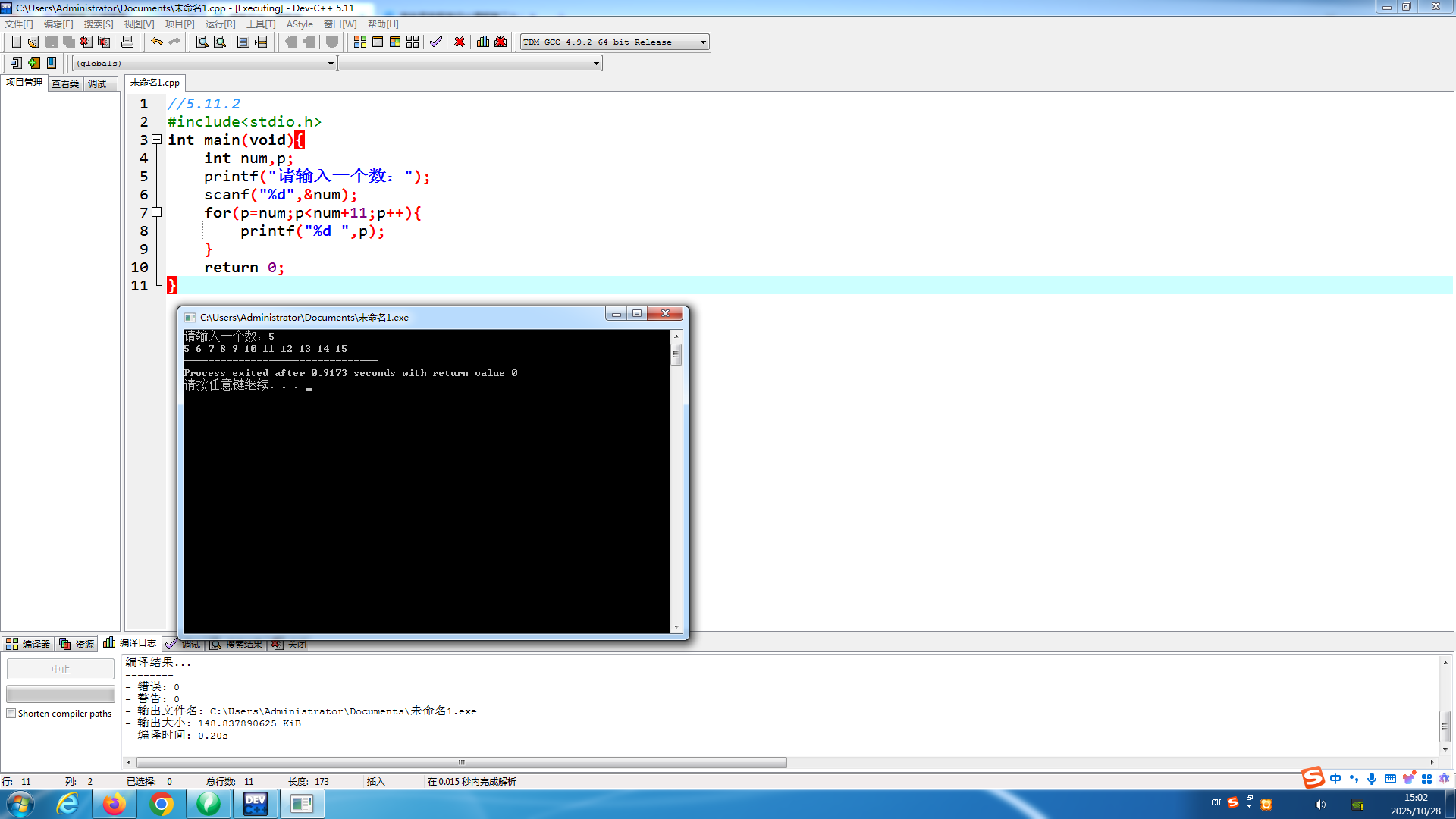1456x819 pixels.
Task: Open Chrome from the Windows taskbar
Action: click(x=162, y=804)
